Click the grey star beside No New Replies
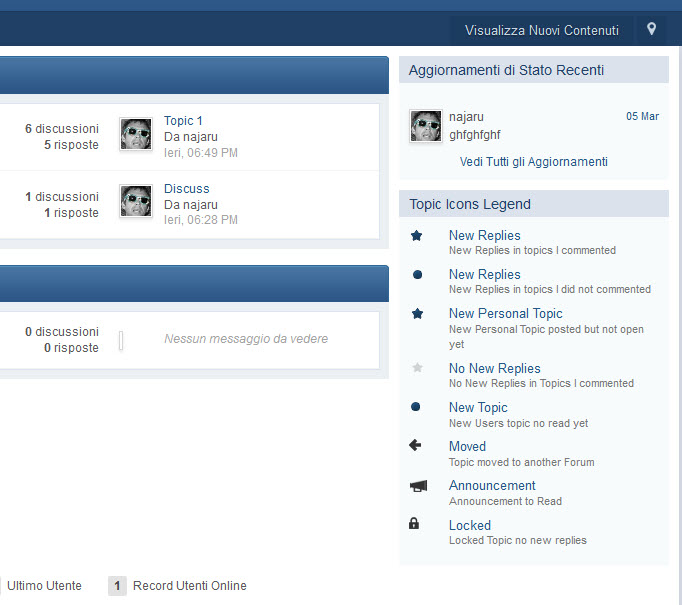Screen dimensions: 682x605 (x=417, y=369)
